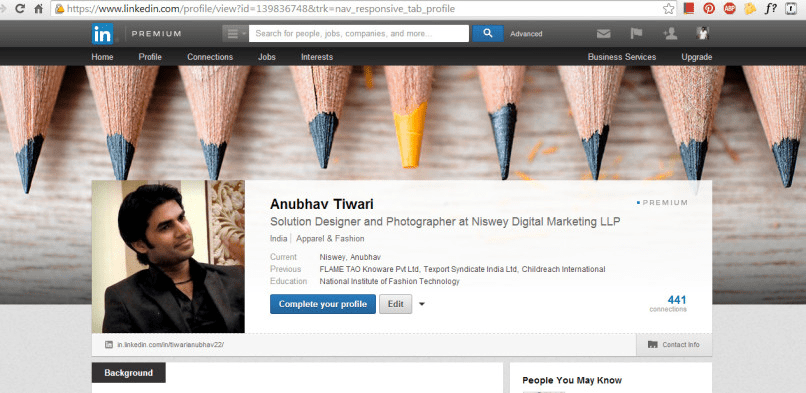The image size is (806, 393).
Task: Click the small LinkedIn icon beside profile URL
Action: 109,345
